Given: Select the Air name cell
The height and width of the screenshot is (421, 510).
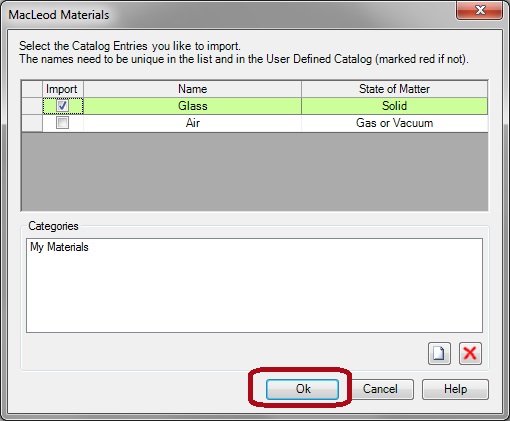Looking at the screenshot, I should pos(192,123).
